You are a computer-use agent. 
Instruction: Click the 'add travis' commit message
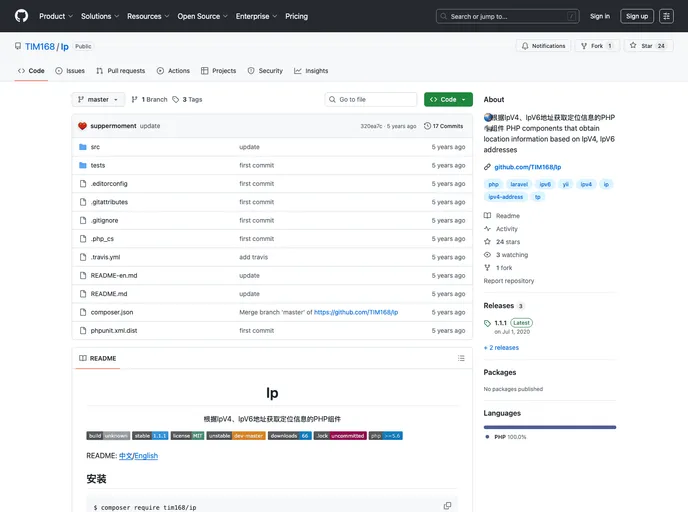tap(253, 257)
